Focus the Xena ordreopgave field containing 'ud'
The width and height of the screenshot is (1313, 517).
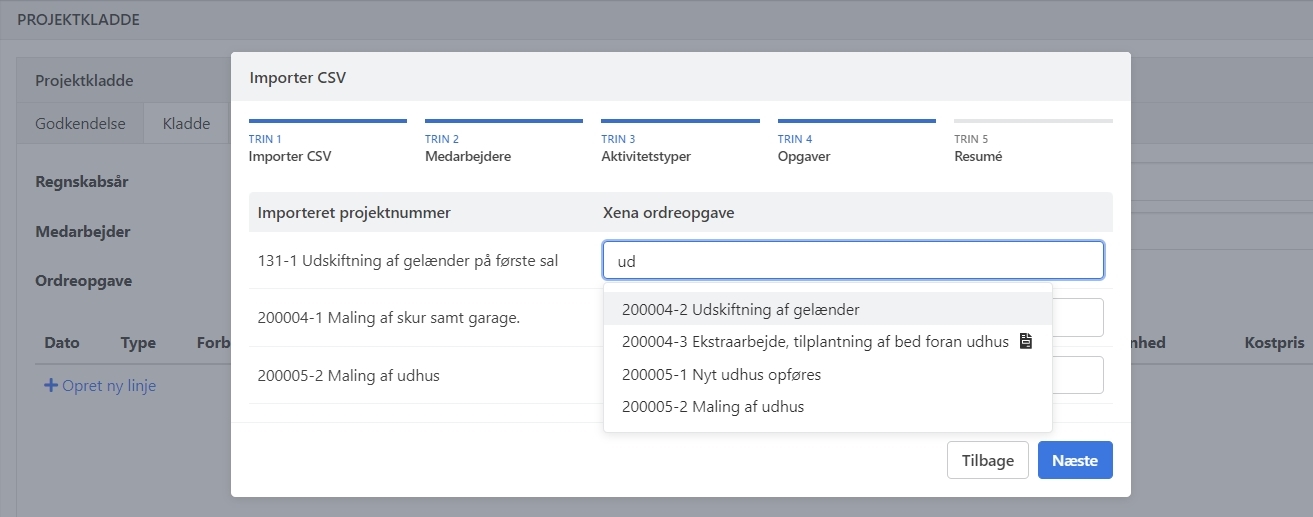pyautogui.click(x=853, y=260)
